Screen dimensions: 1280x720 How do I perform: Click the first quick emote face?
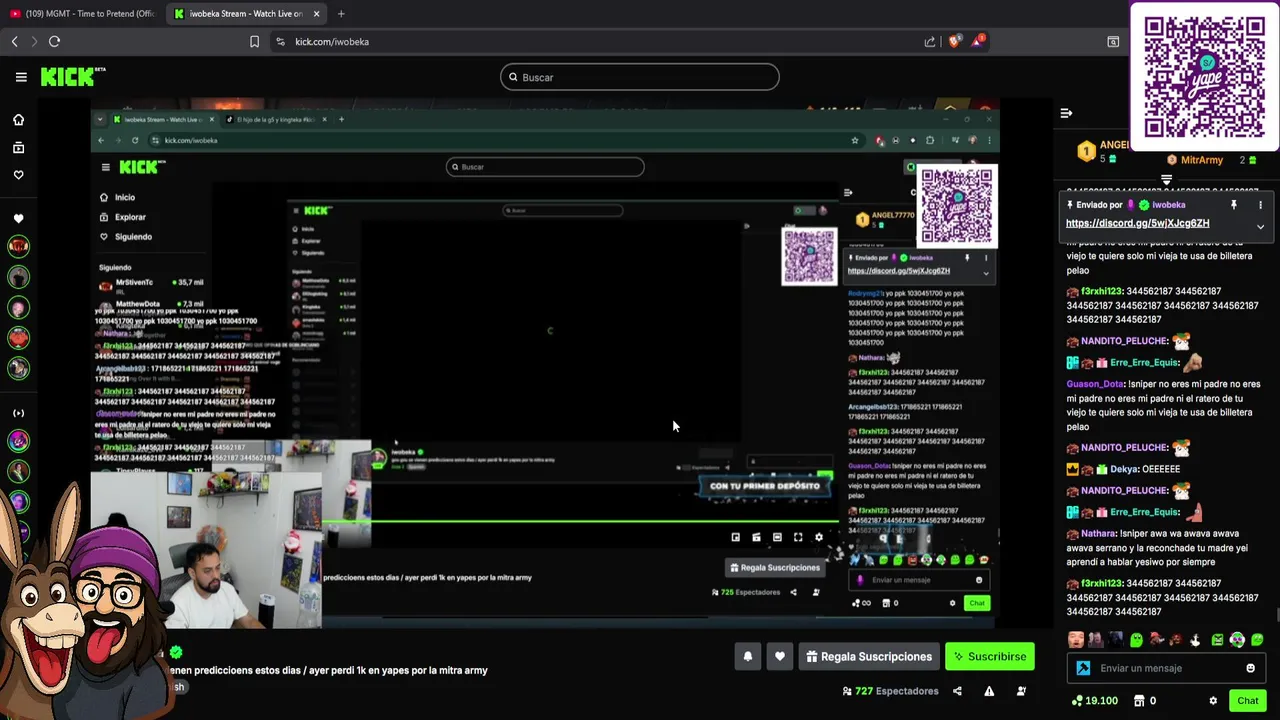(x=1075, y=640)
